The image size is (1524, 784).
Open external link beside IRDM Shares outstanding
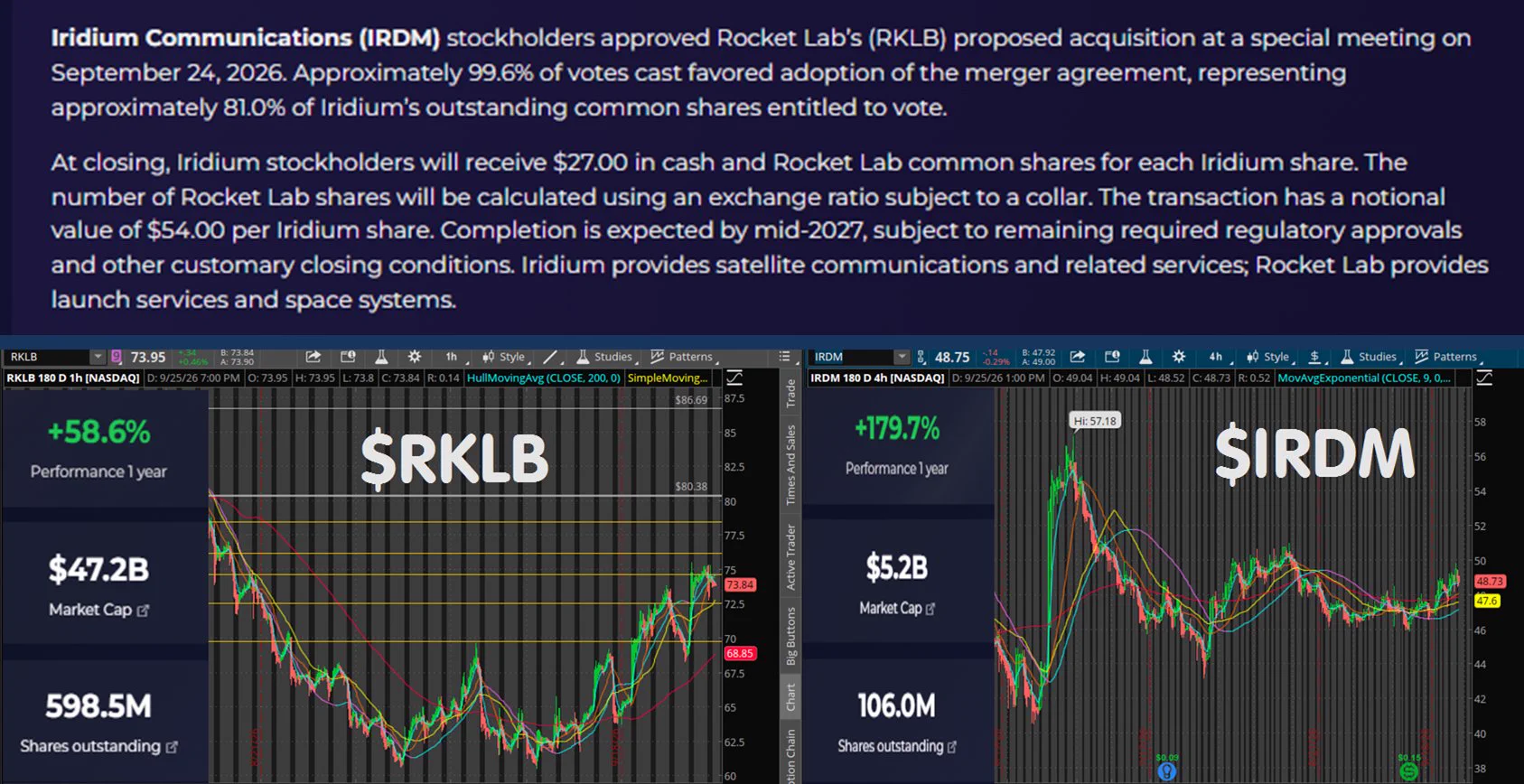pyautogui.click(x=952, y=746)
